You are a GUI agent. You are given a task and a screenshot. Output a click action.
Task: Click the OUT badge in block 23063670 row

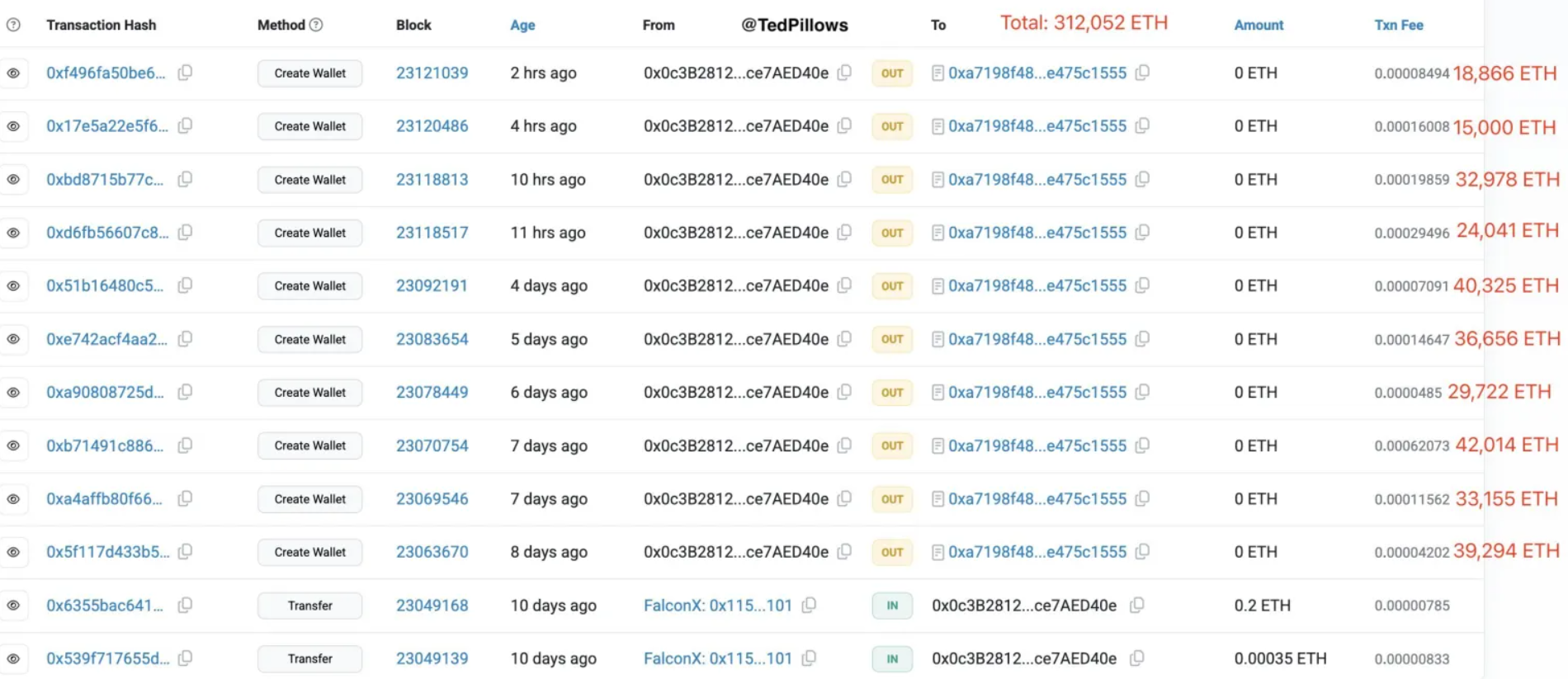tap(892, 552)
